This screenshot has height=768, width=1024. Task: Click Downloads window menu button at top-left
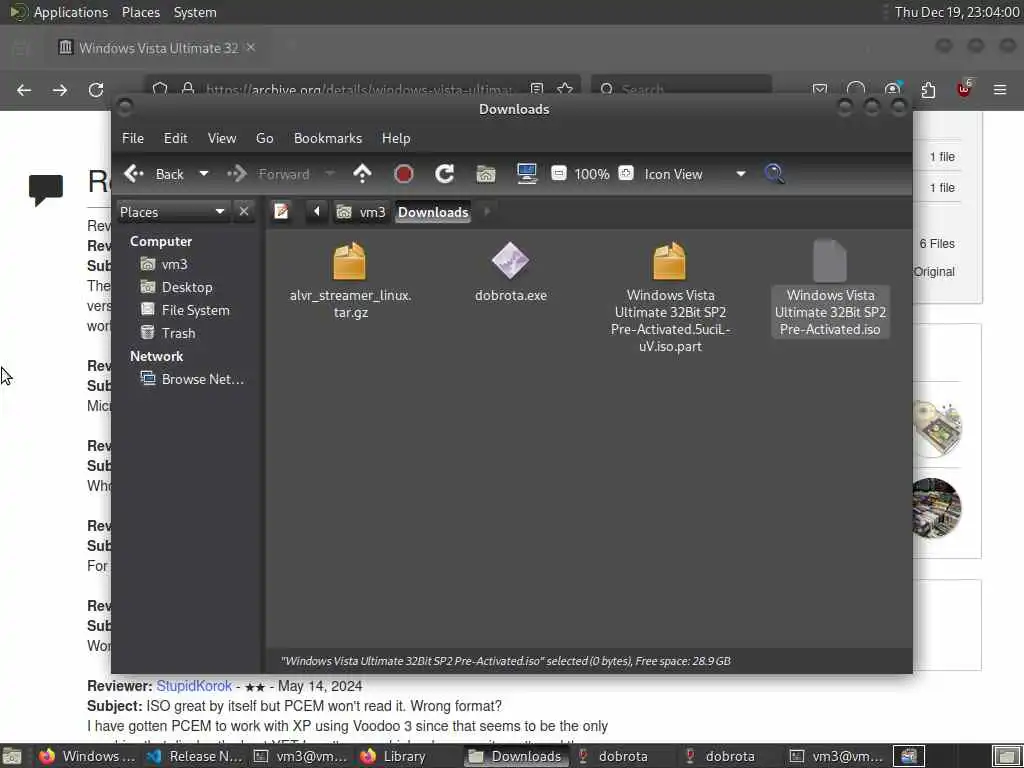point(125,107)
